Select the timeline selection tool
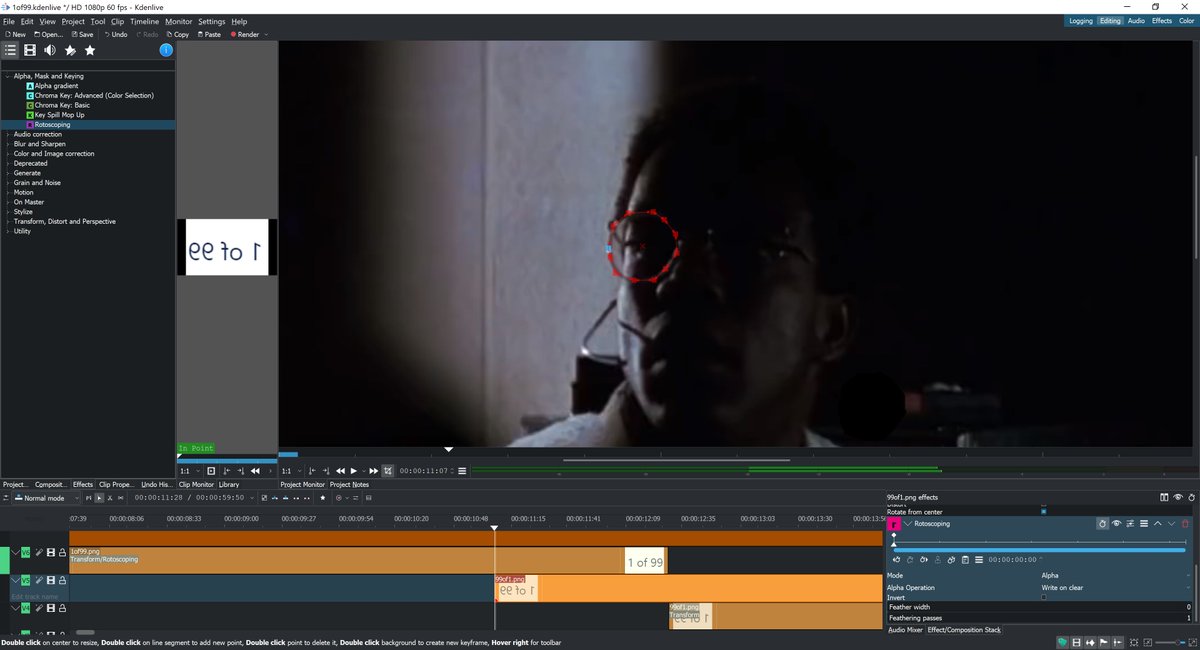This screenshot has width=1200, height=650. coord(100,498)
